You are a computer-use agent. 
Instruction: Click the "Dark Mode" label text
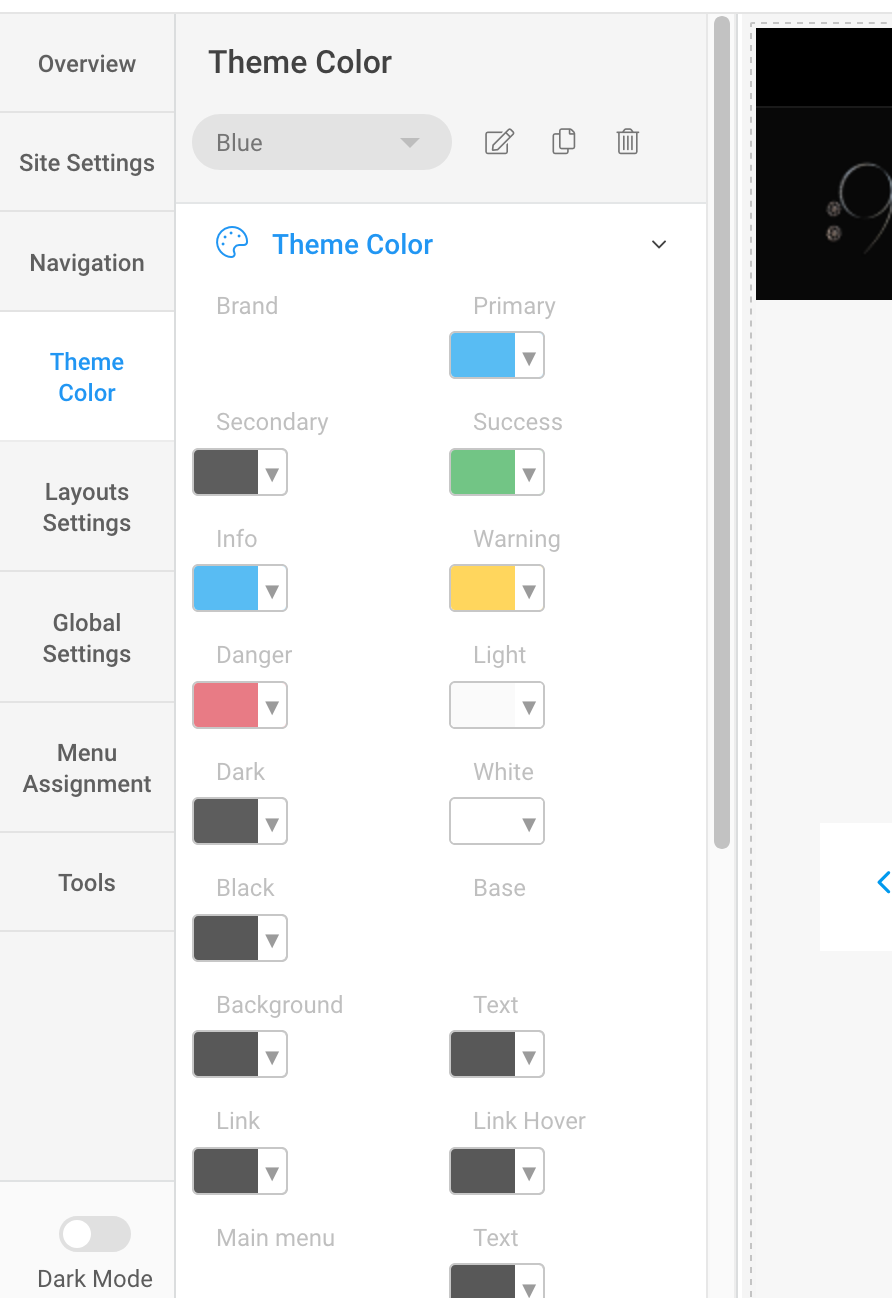(95, 1279)
